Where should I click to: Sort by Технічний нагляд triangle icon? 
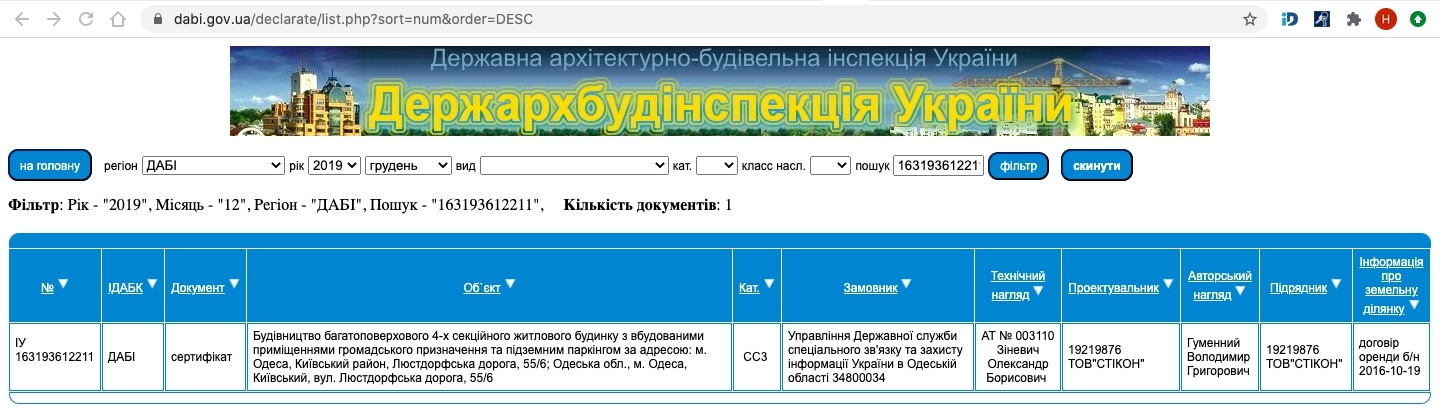point(1039,291)
